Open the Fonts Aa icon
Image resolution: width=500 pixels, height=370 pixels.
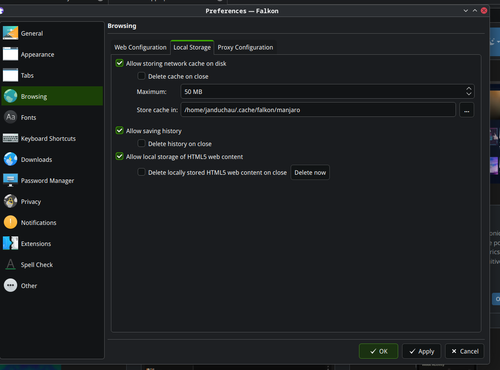[x=10, y=117]
